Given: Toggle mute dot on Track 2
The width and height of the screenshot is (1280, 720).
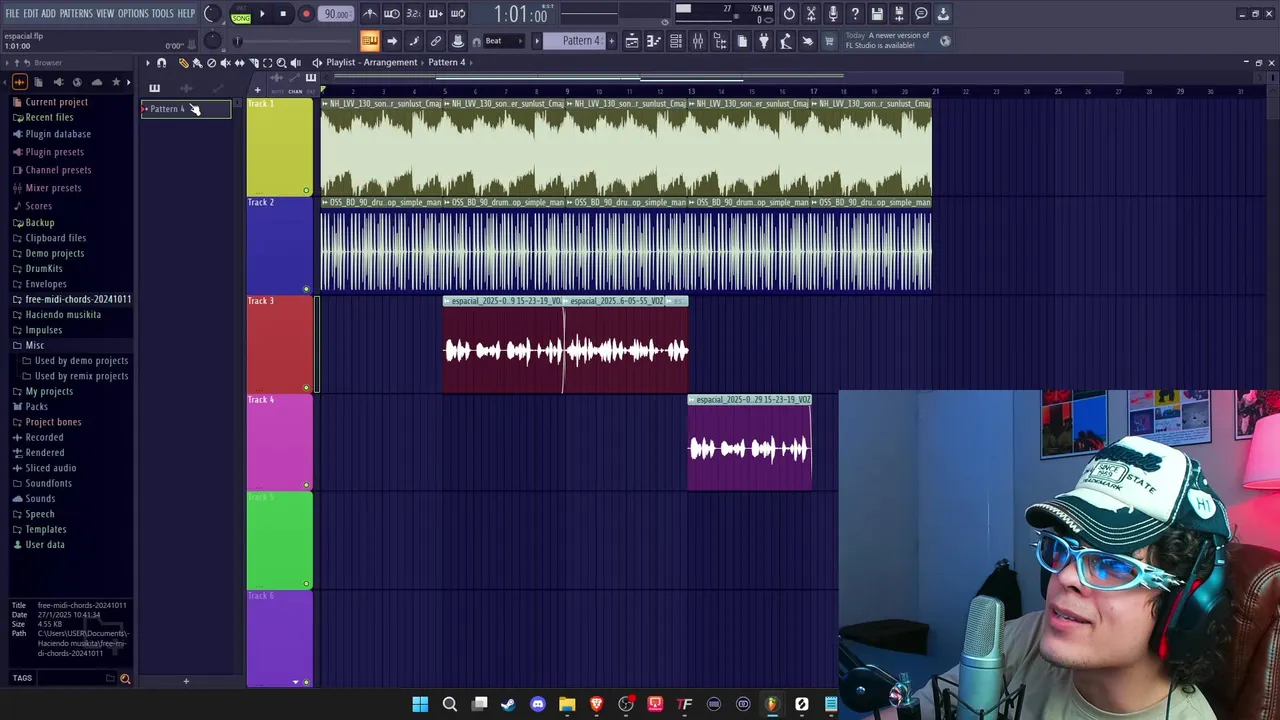Looking at the screenshot, I should [x=307, y=289].
